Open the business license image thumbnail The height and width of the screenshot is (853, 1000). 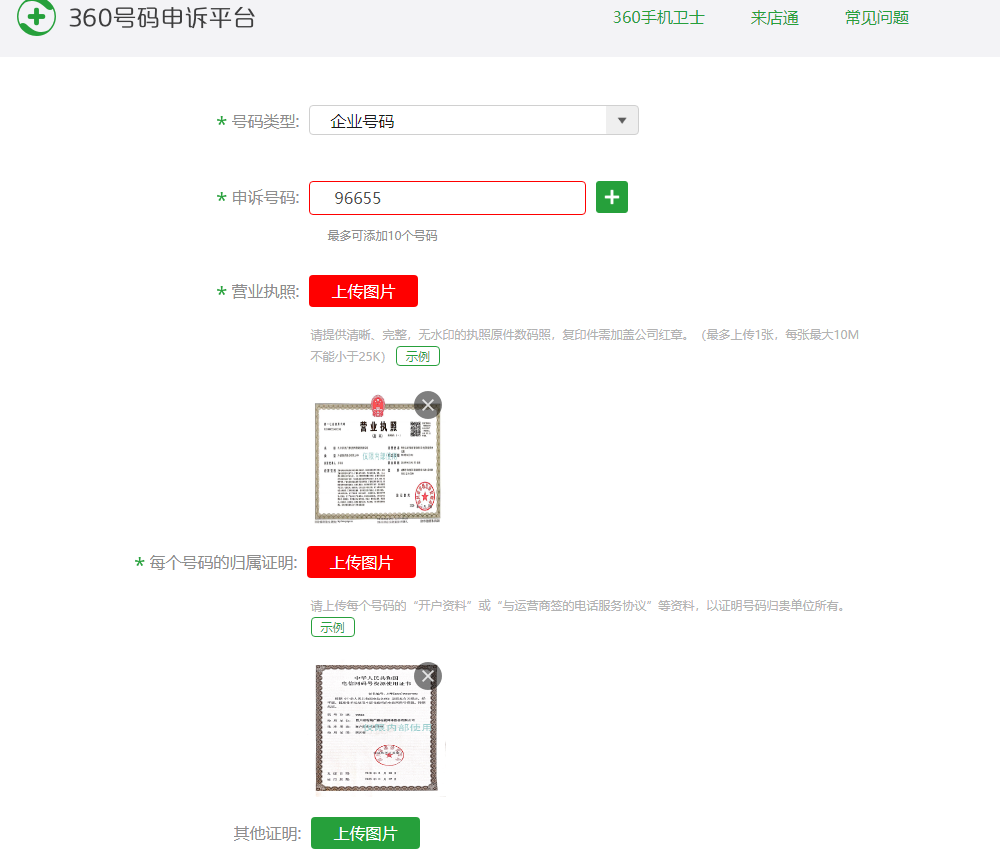click(377, 463)
